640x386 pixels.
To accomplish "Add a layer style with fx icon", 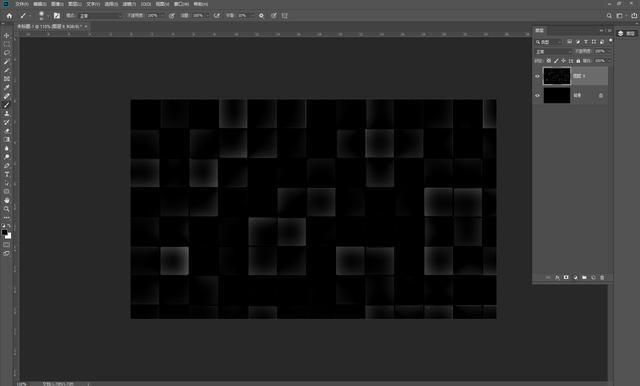I will tap(557, 277).
